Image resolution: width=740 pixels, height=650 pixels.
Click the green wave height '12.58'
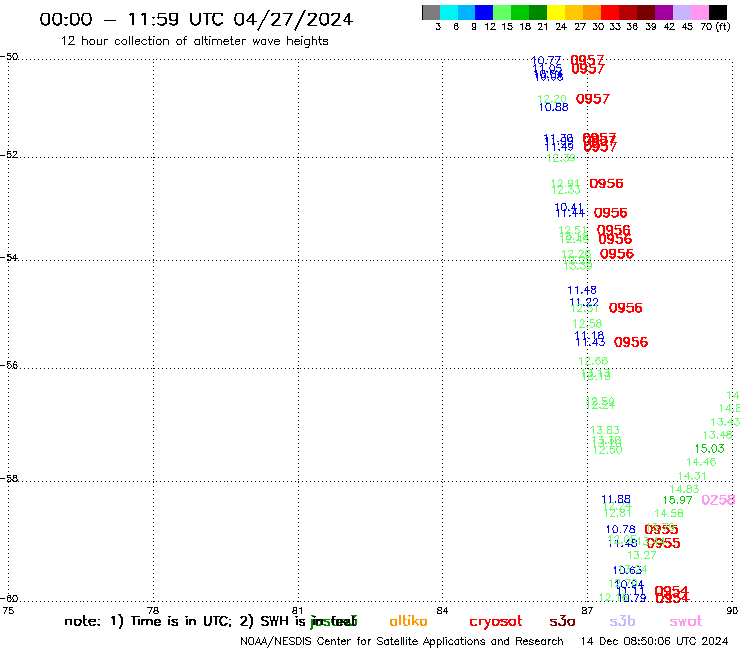[x=587, y=323]
